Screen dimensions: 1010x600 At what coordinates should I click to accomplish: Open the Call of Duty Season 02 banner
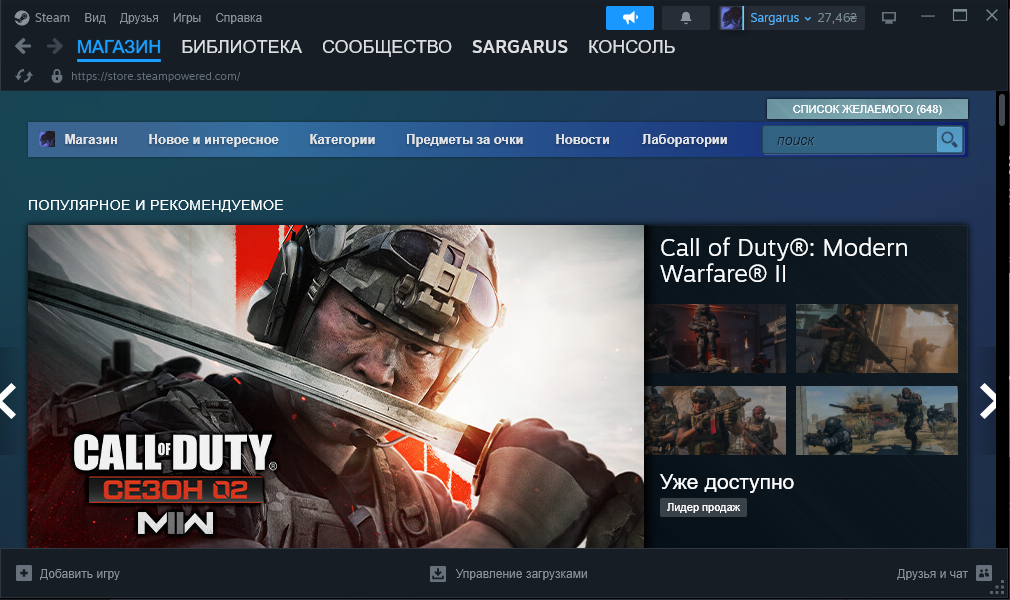point(336,386)
